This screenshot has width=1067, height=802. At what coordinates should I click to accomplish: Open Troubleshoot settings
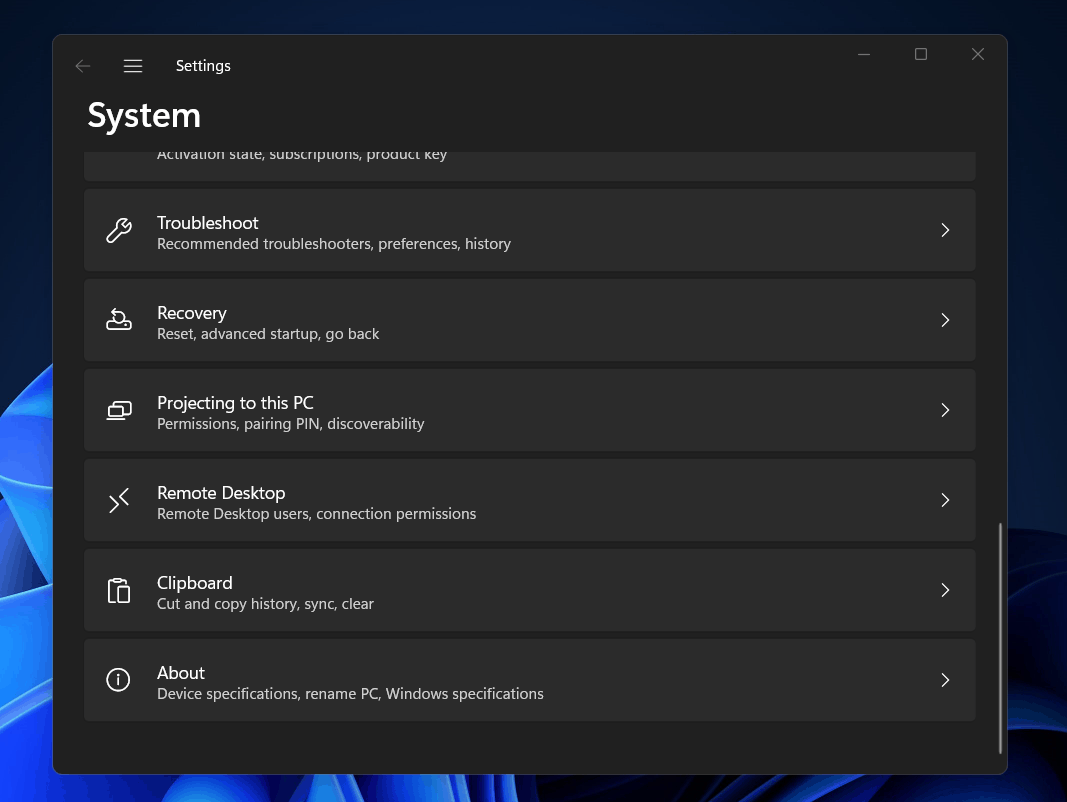click(x=530, y=230)
